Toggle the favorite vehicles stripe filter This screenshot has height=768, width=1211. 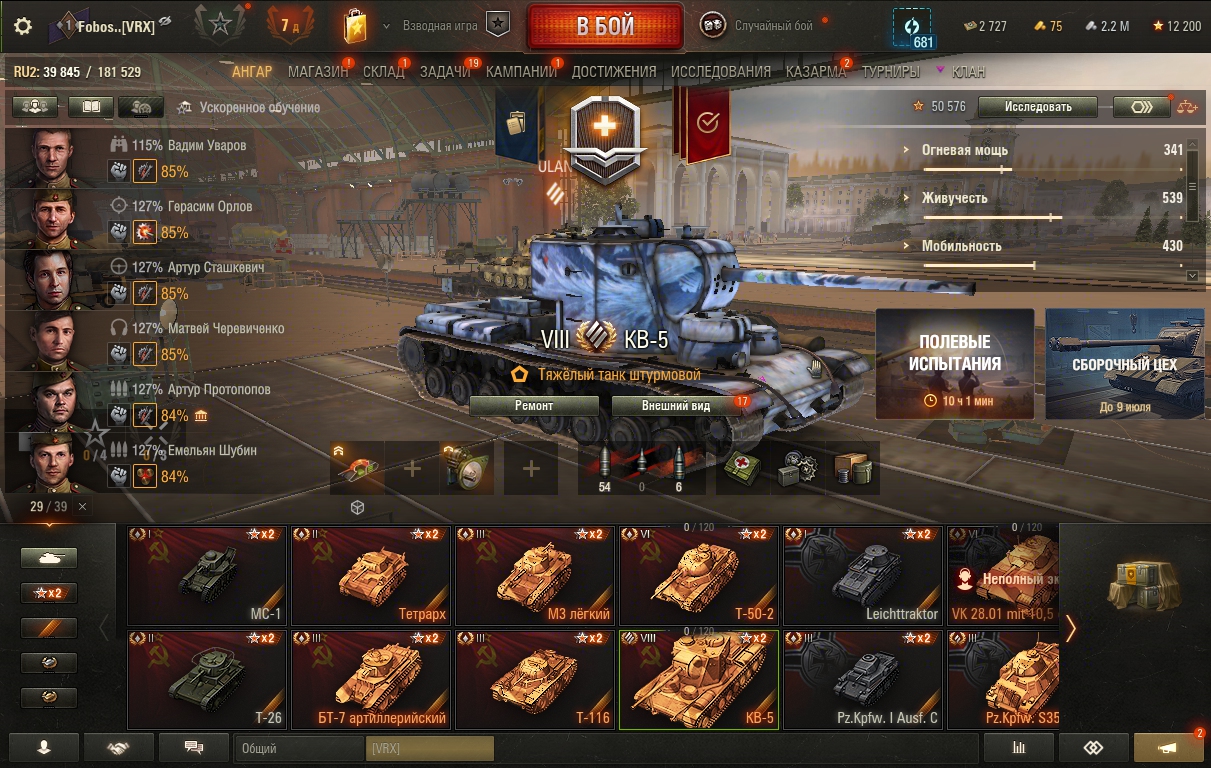(x=49, y=628)
